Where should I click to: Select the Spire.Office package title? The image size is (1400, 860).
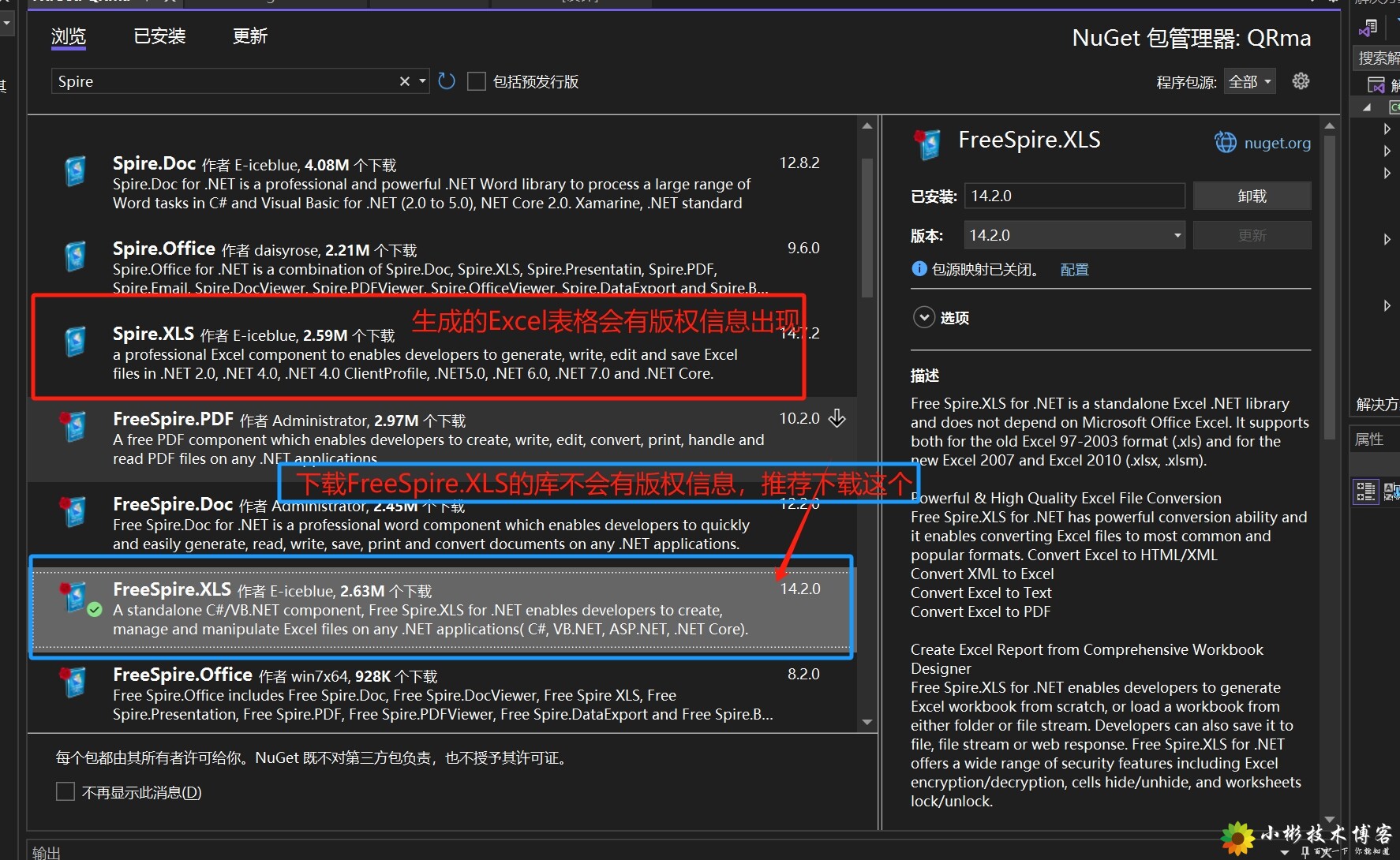[x=164, y=249]
